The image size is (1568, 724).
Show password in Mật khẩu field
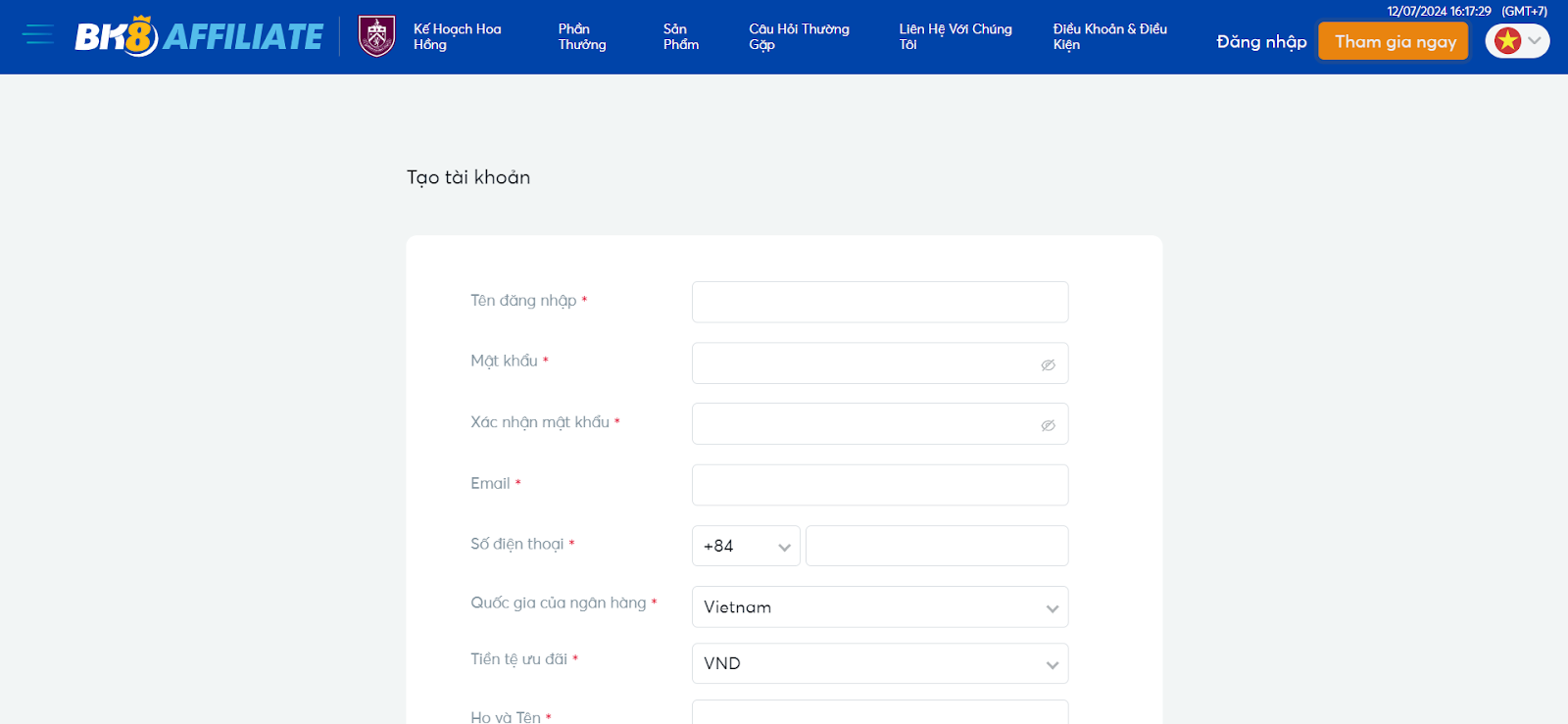[1048, 364]
